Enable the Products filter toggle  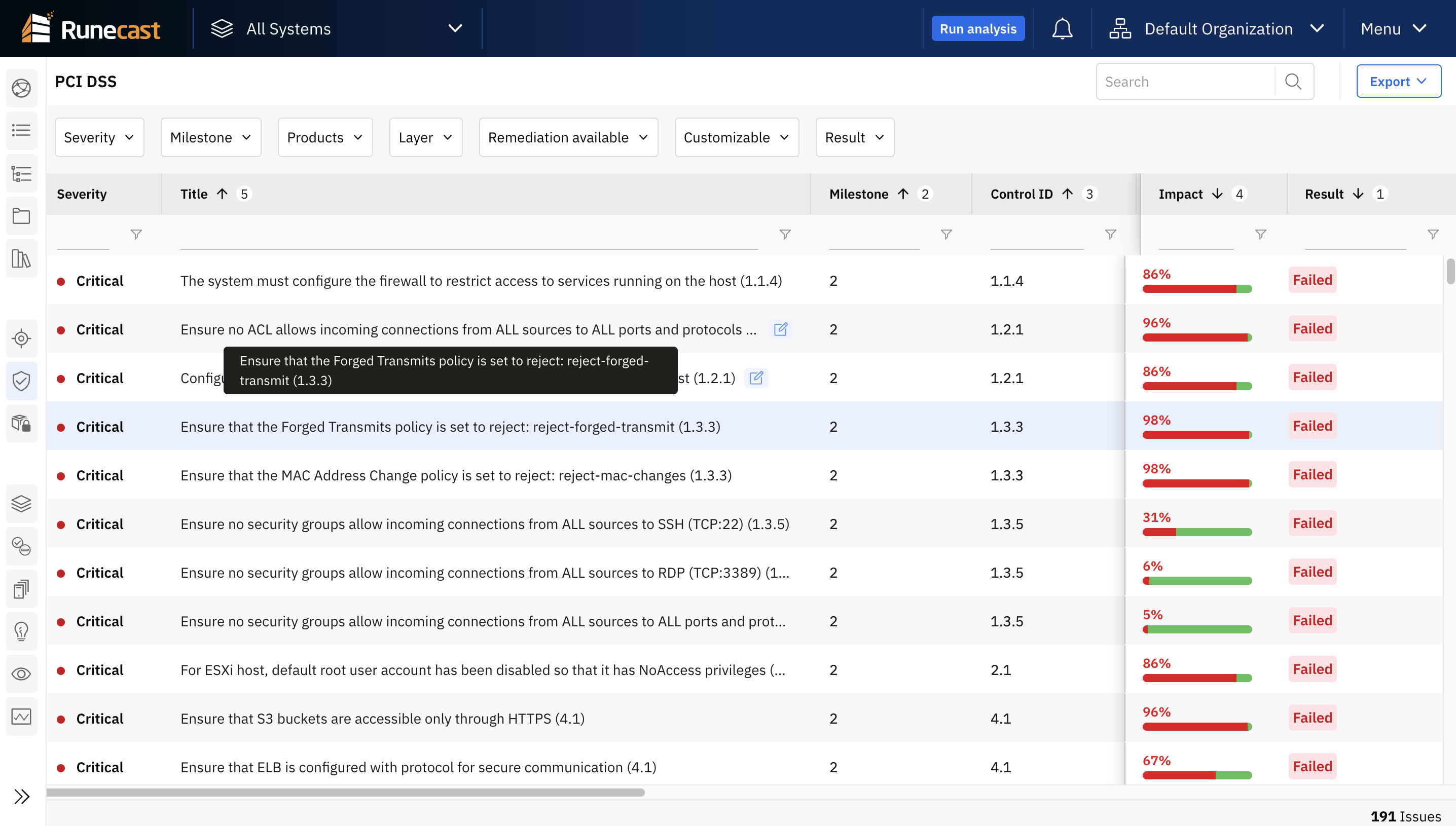(324, 136)
